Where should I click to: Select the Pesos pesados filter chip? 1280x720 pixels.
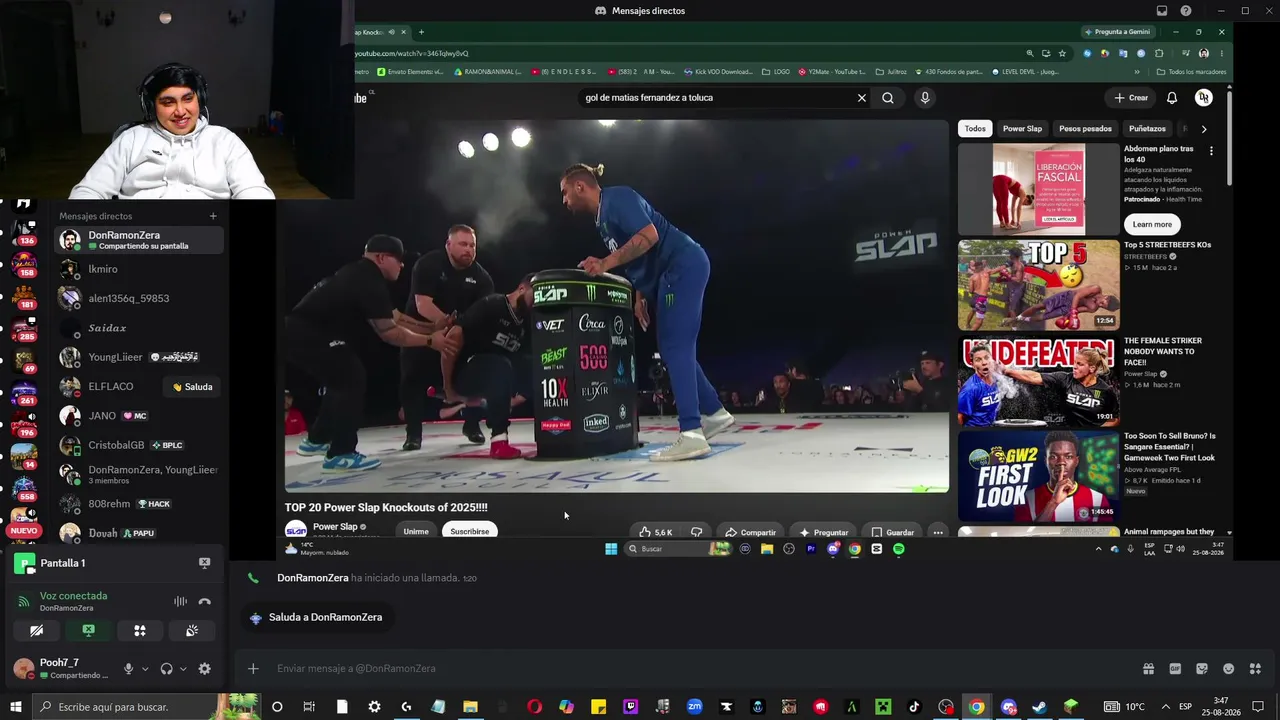1085,129
